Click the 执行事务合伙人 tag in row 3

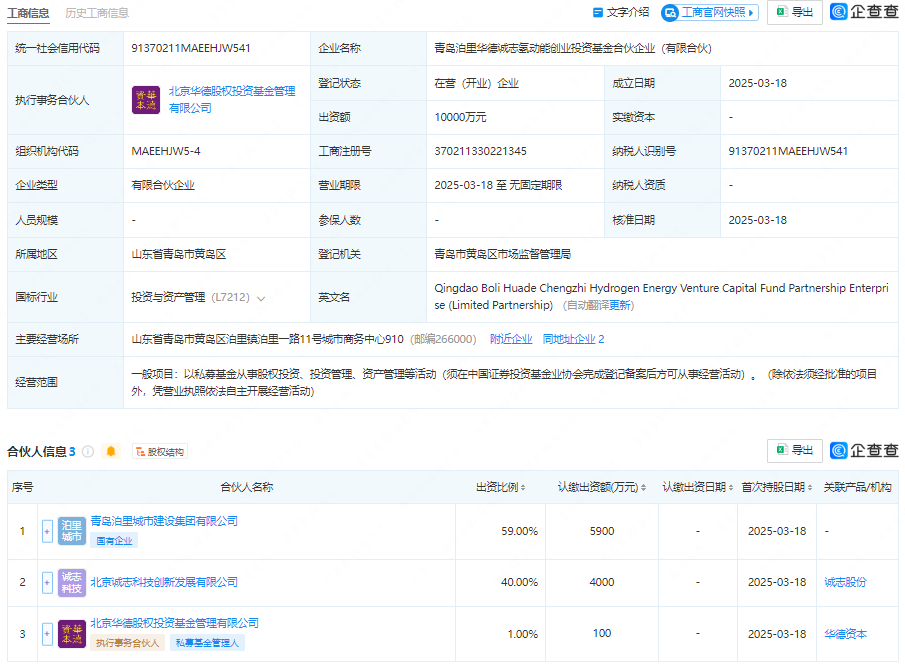[x=127, y=643]
